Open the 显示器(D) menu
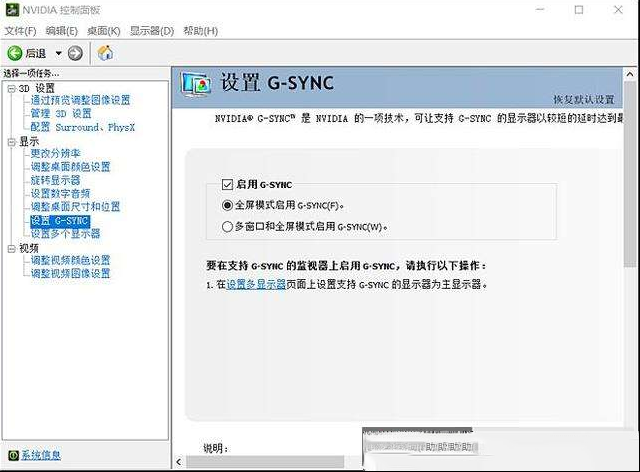The height and width of the screenshot is (472, 640). click(152, 31)
